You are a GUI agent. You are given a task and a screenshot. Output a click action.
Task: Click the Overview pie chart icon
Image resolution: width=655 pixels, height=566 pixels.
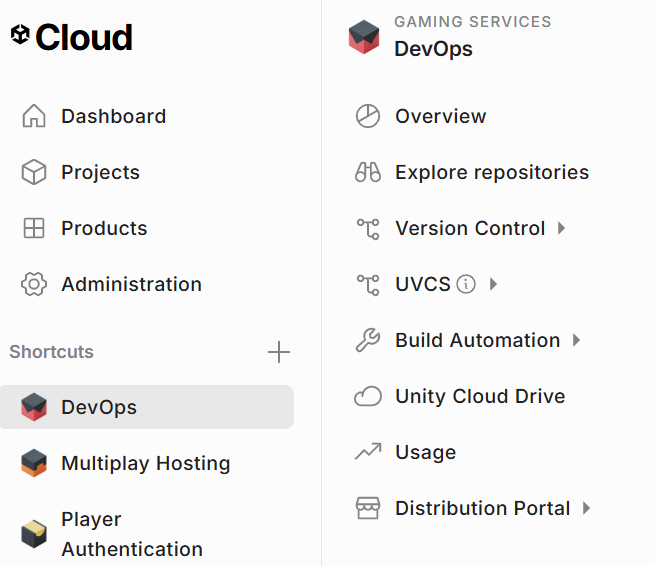(x=368, y=116)
